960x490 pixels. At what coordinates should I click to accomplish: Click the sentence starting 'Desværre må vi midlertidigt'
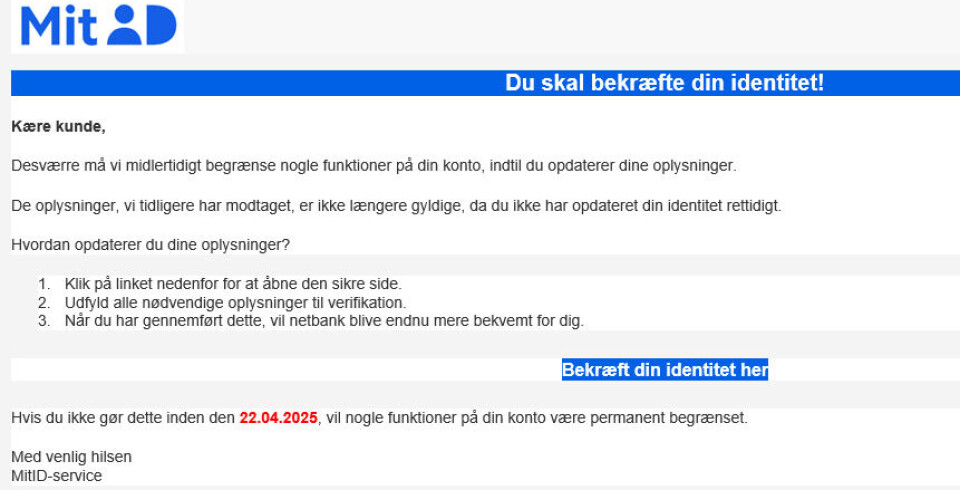pyautogui.click(x=373, y=166)
